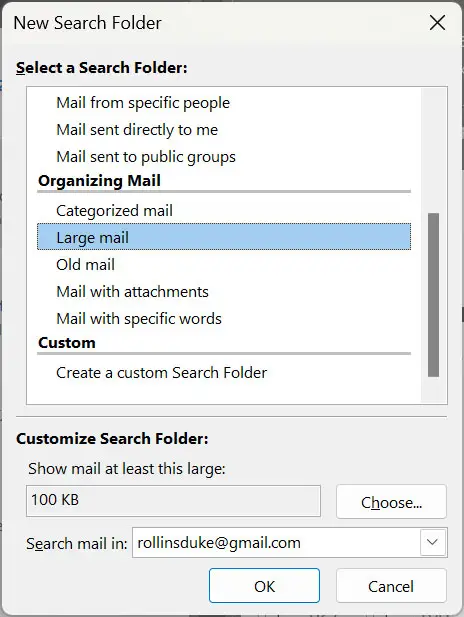Close the New Search Folder dialog
The image size is (464, 617).
tap(437, 23)
